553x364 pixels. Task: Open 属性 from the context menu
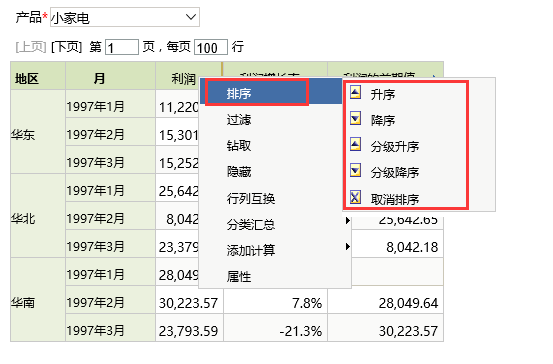pyautogui.click(x=238, y=276)
